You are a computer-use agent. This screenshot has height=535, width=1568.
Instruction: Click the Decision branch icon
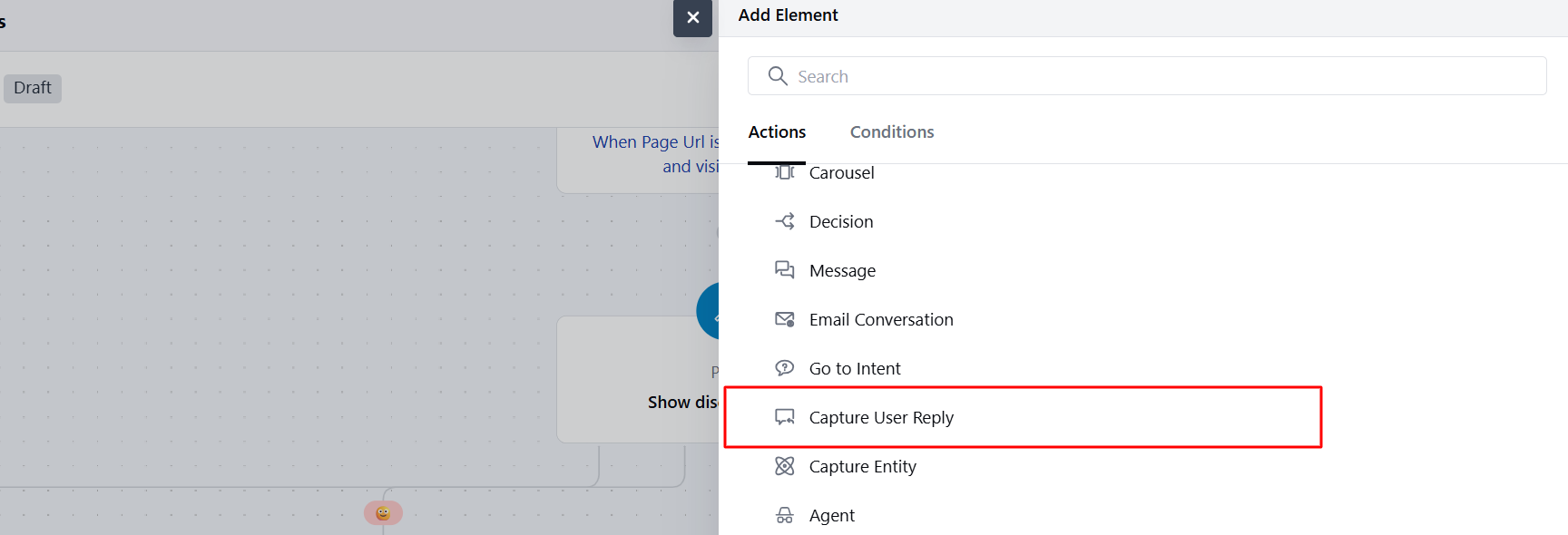(785, 221)
